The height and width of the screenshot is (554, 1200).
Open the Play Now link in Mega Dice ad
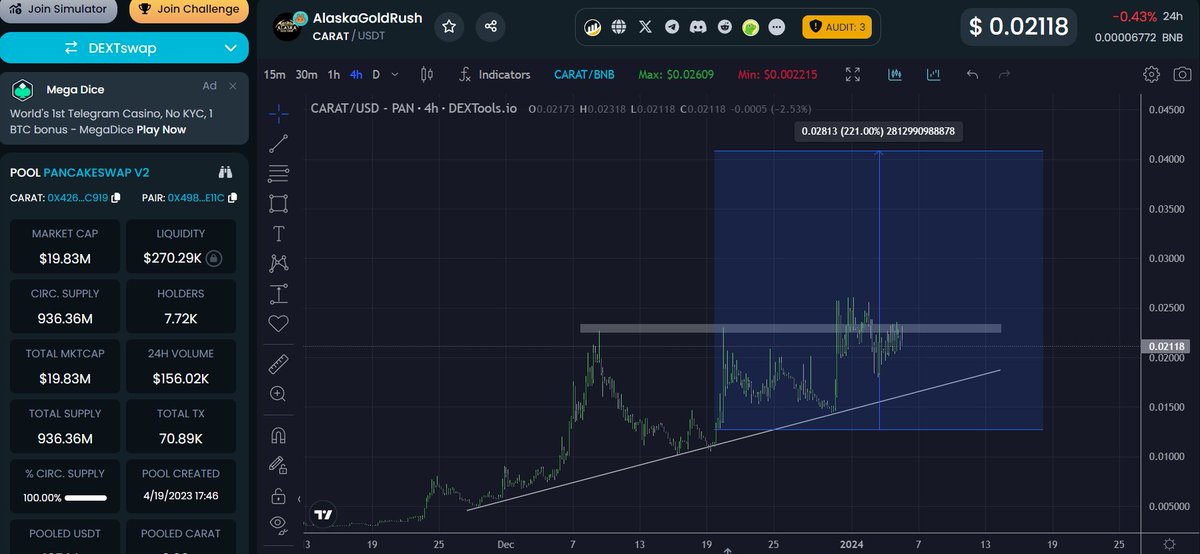click(x=161, y=129)
